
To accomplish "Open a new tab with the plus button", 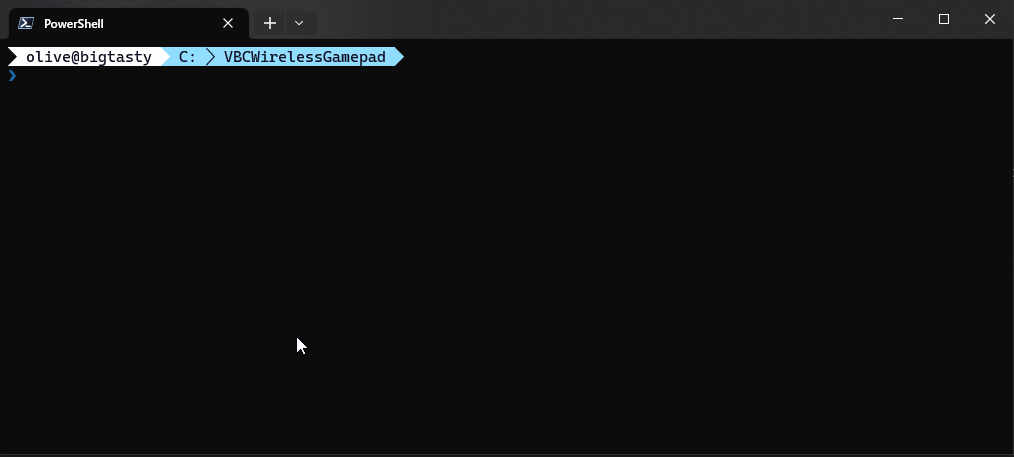I will (270, 23).
